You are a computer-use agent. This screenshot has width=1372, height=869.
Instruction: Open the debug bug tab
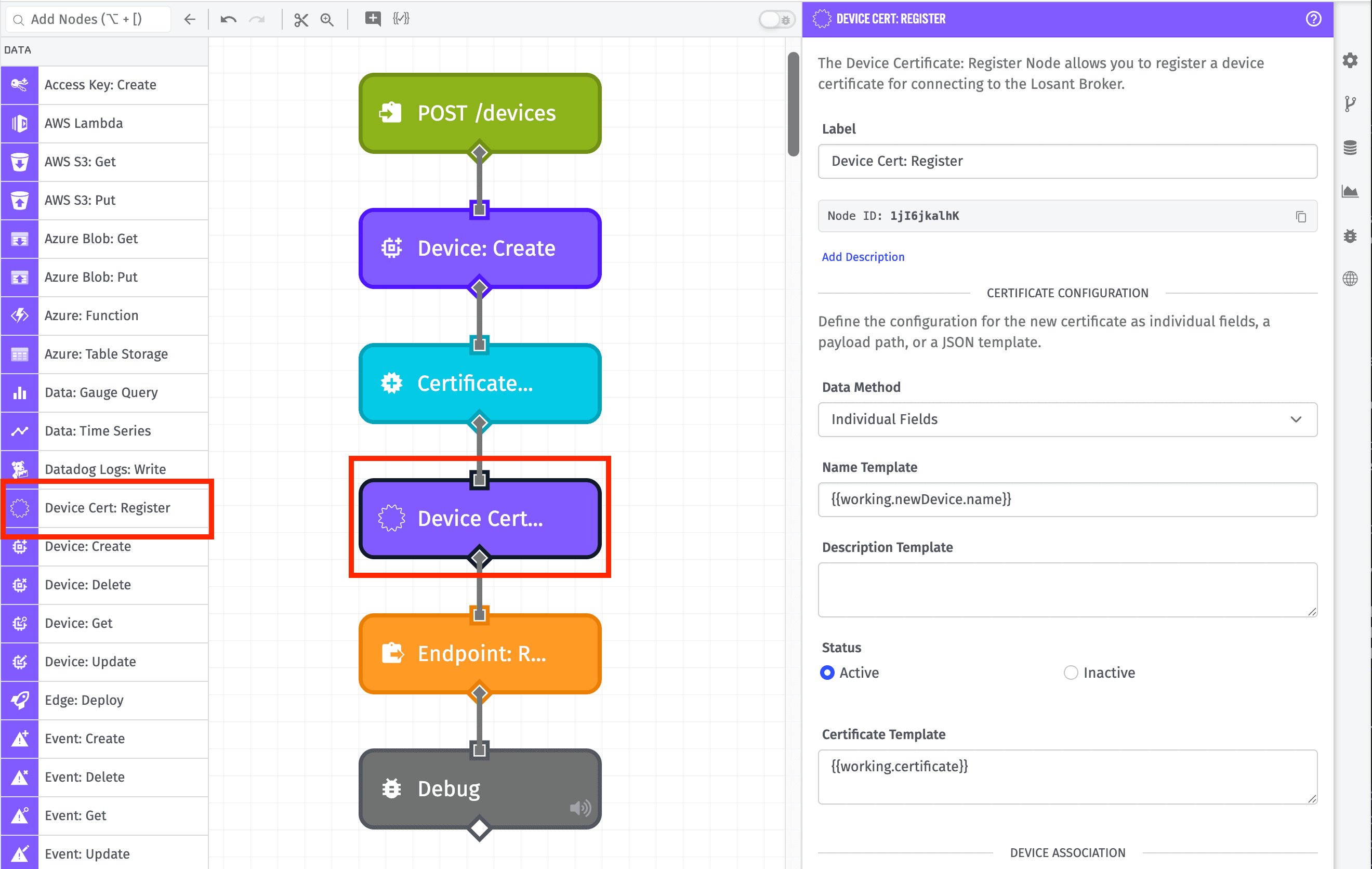pos(1350,235)
